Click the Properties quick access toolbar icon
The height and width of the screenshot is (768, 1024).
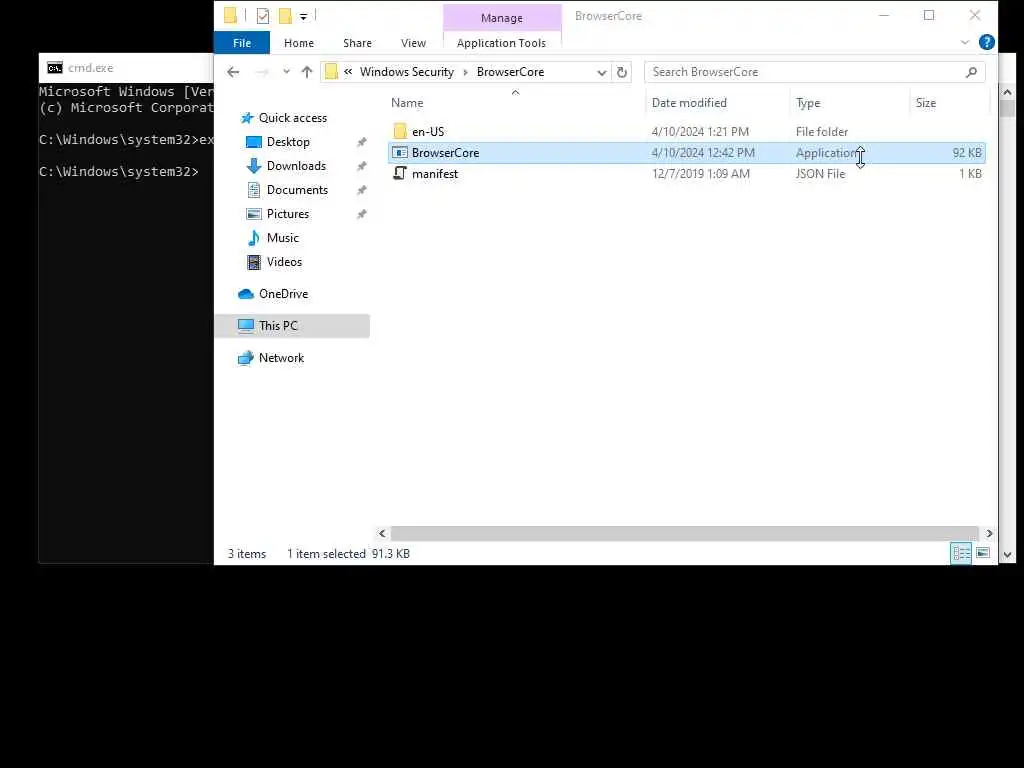pos(263,16)
